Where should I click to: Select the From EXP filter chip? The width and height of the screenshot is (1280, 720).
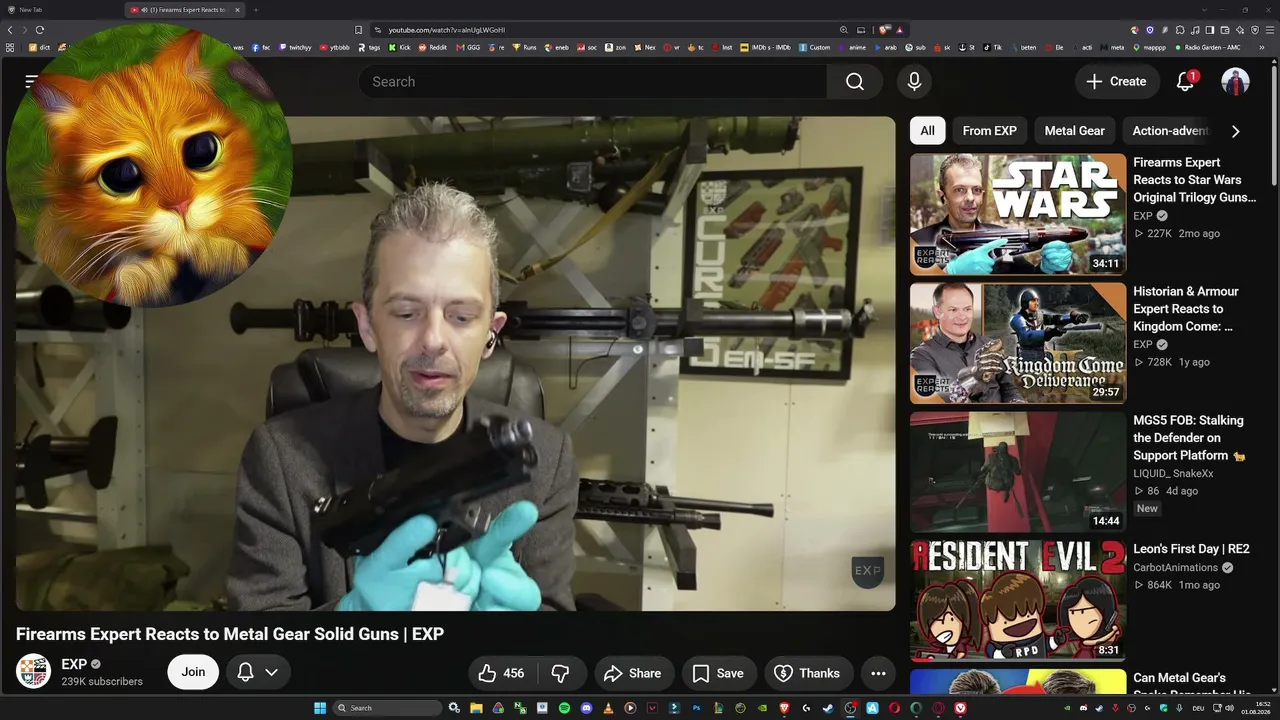click(x=989, y=131)
